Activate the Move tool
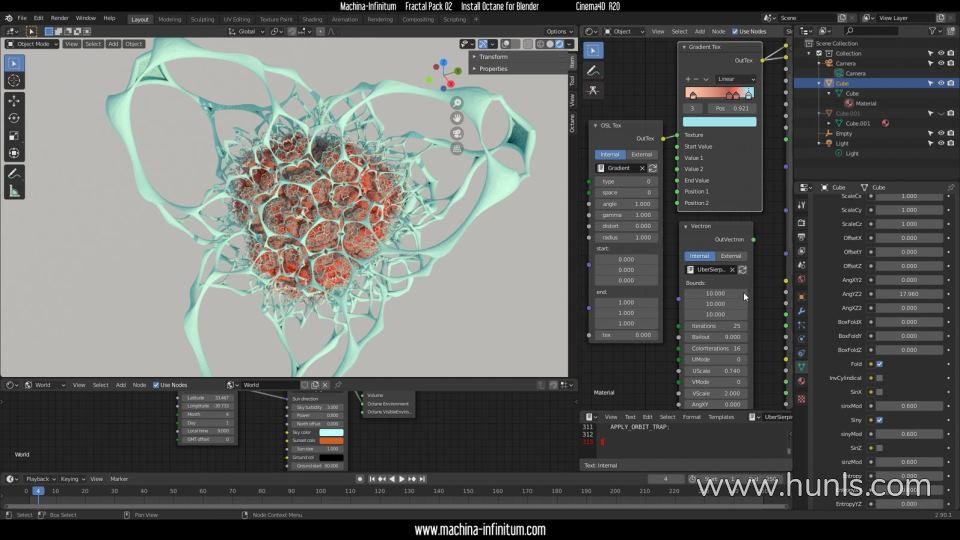The width and height of the screenshot is (960, 540). tap(14, 100)
